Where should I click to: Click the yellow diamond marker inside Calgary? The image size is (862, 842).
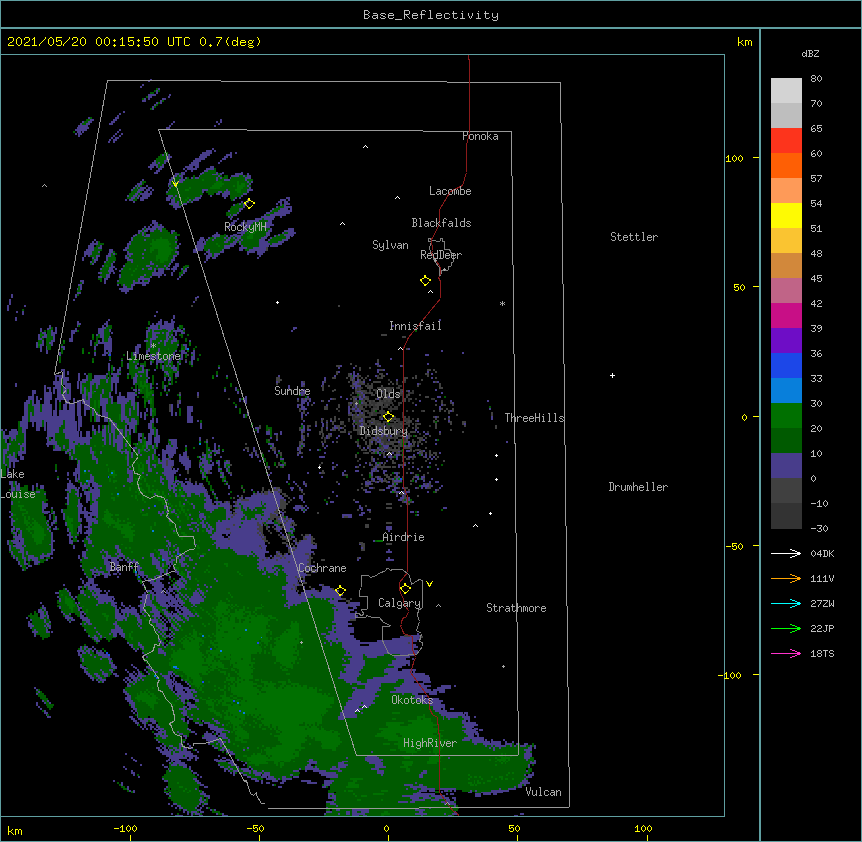(x=405, y=589)
